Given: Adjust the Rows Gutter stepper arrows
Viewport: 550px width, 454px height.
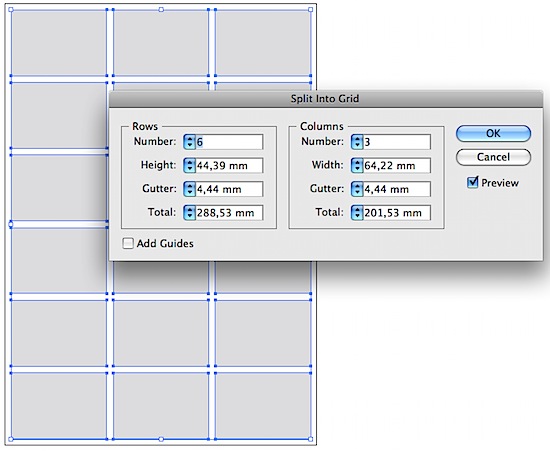Looking at the screenshot, I should tap(189, 189).
